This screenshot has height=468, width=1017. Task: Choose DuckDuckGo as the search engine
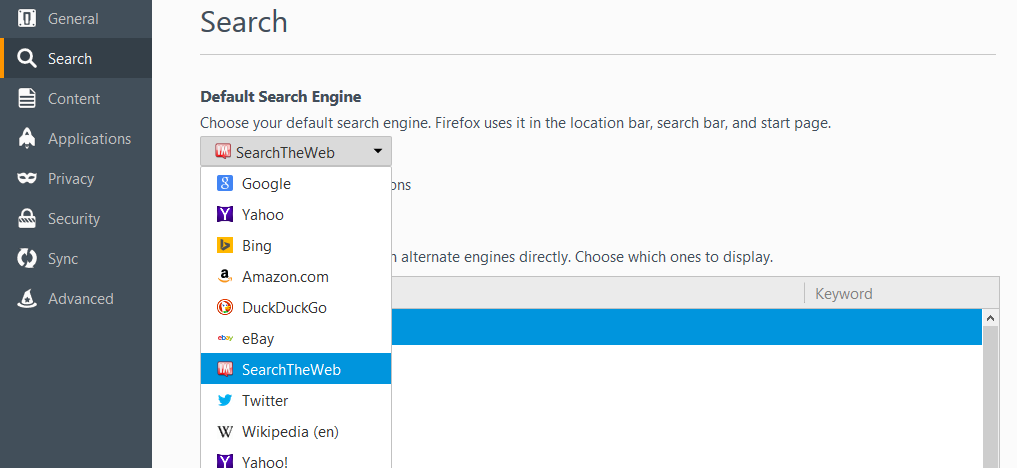(x=284, y=308)
